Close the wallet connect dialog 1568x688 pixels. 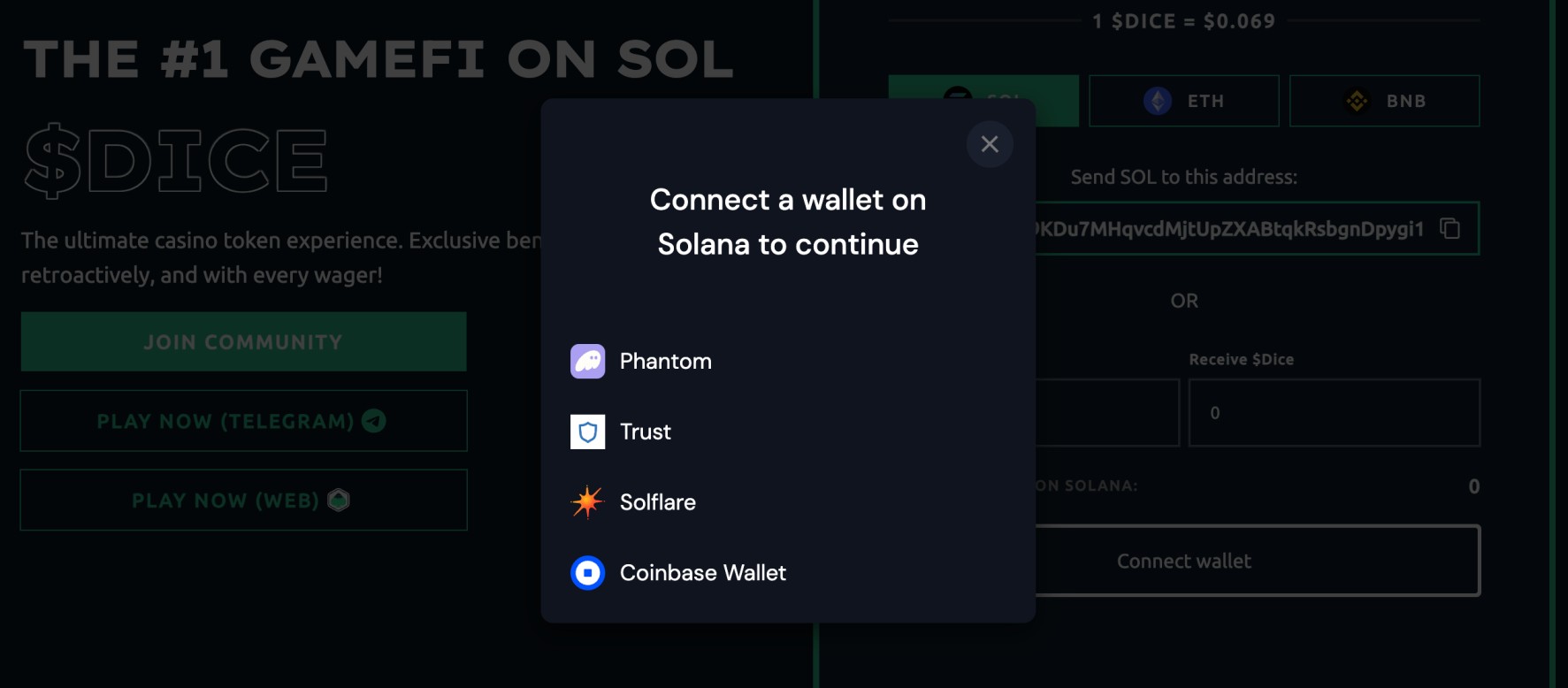(x=990, y=144)
